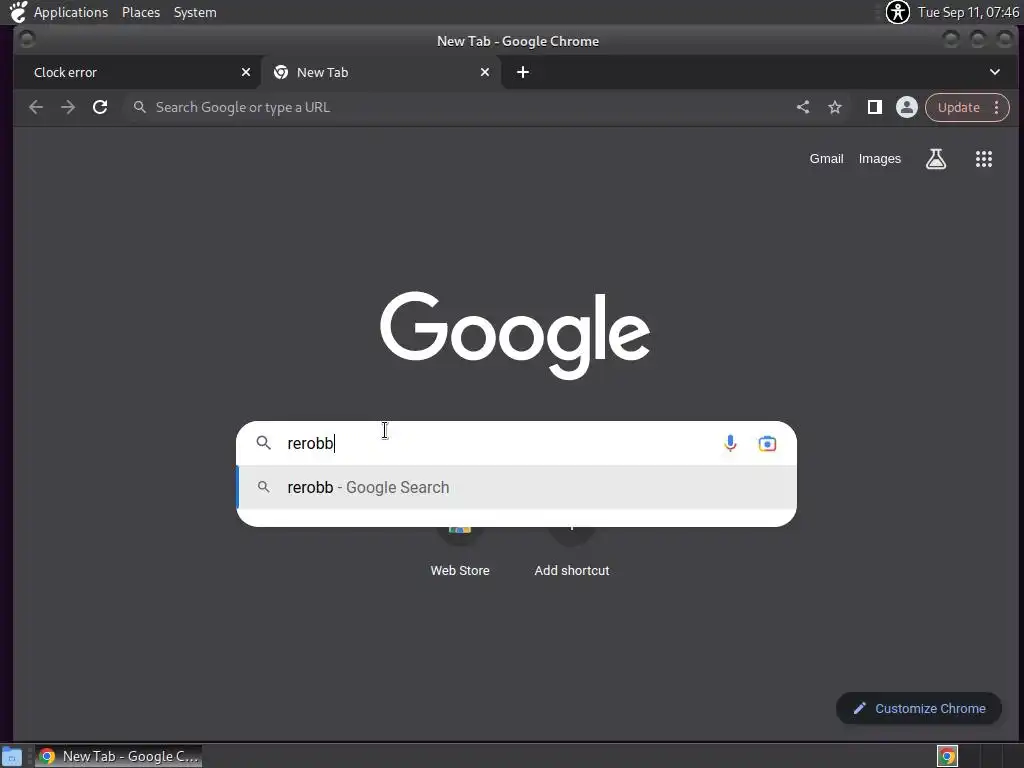
Task: Click the show desktop icon in taskbar
Action: pos(12,756)
